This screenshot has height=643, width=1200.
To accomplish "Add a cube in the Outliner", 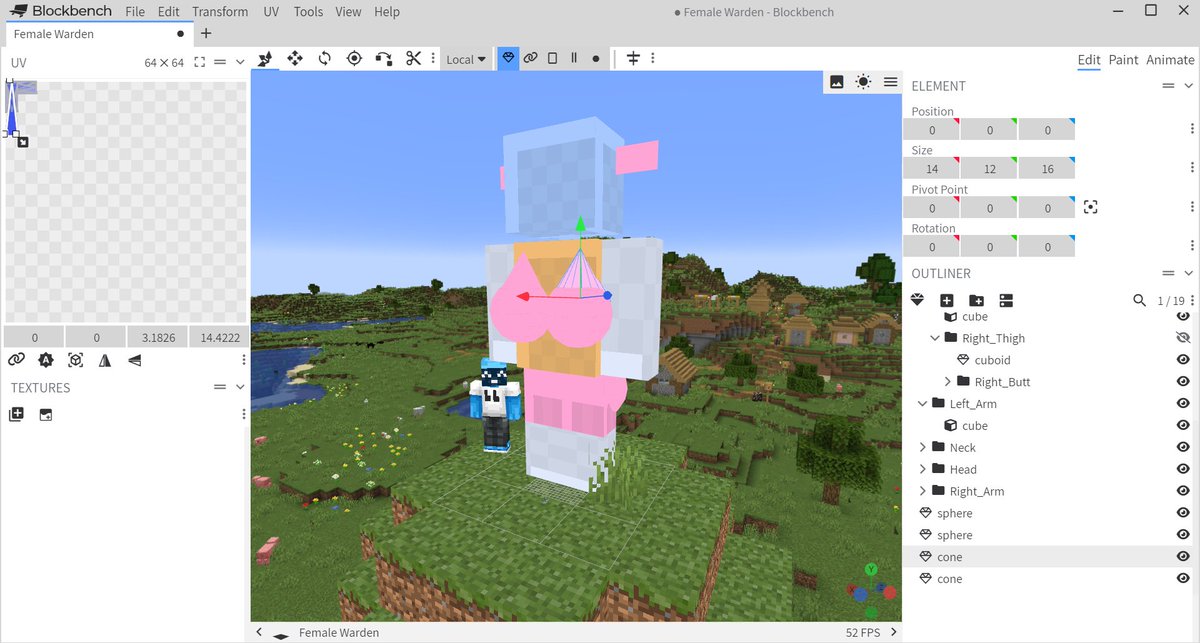I will pyautogui.click(x=947, y=300).
